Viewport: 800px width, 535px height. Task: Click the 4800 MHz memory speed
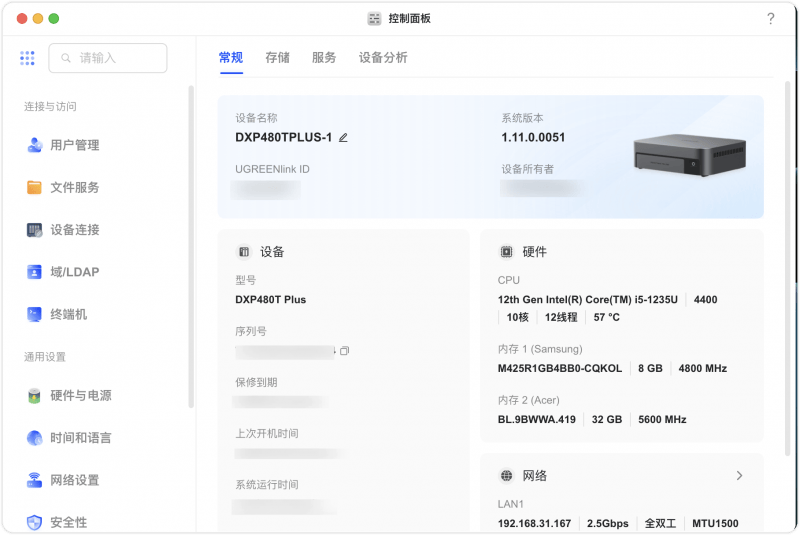[703, 369]
